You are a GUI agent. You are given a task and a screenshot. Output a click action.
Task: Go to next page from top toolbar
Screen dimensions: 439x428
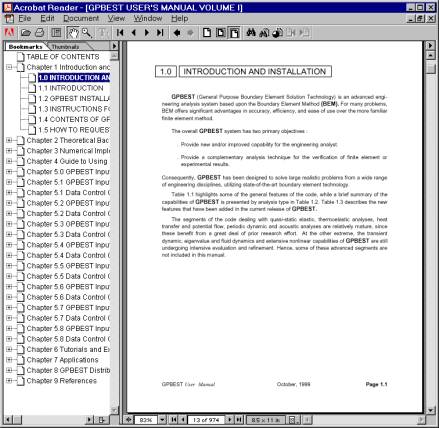pos(147,33)
